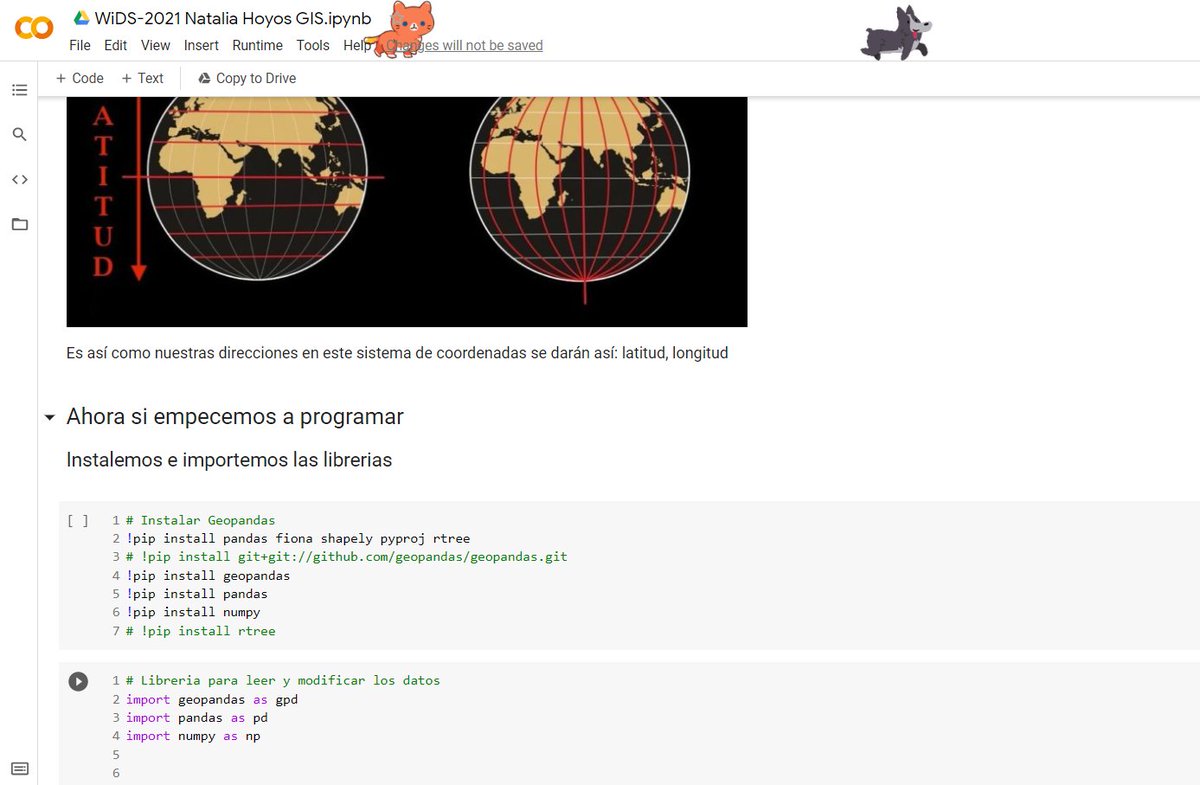Screen dimensions: 1200x785
Task: Open the code snippets sidebar icon
Action: 19,179
